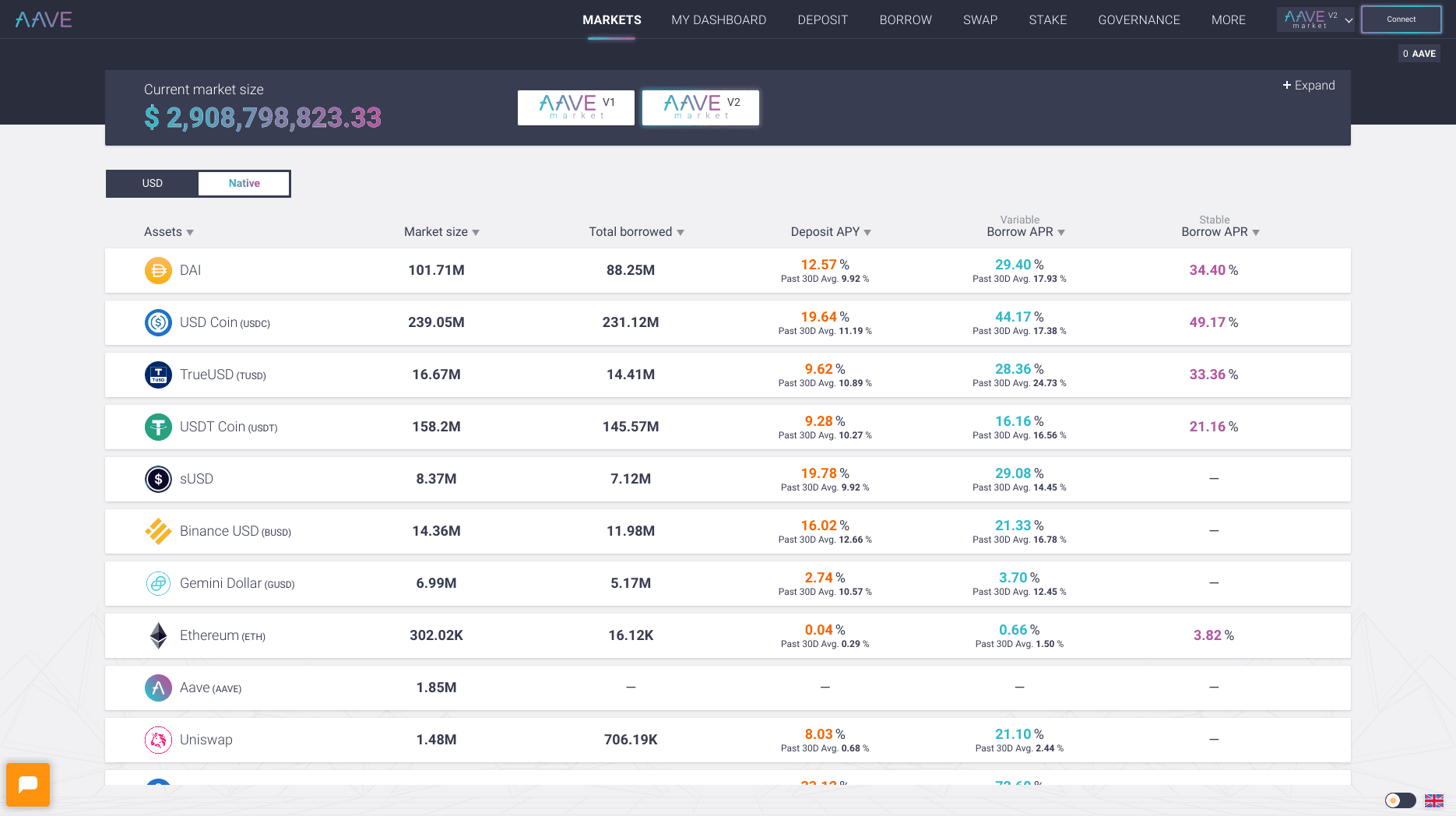Click the Uniswap unicorn icon
Image resolution: width=1456 pixels, height=816 pixels.
point(158,740)
